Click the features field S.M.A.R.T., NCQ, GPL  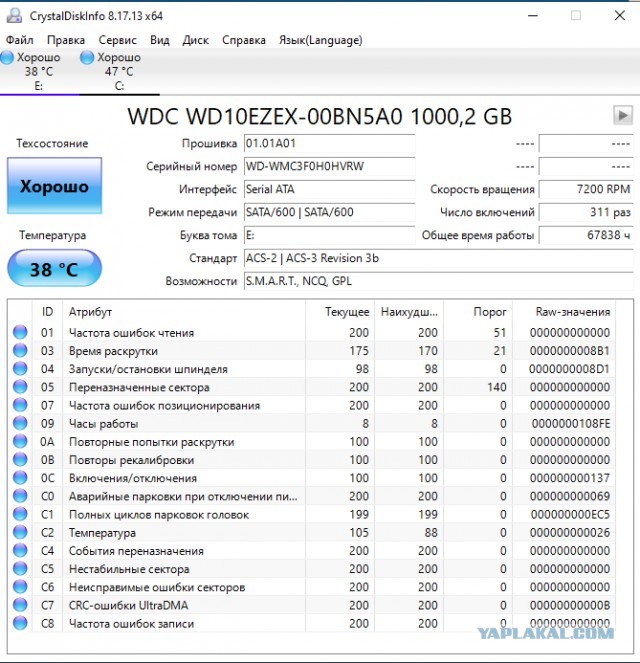[438, 281]
